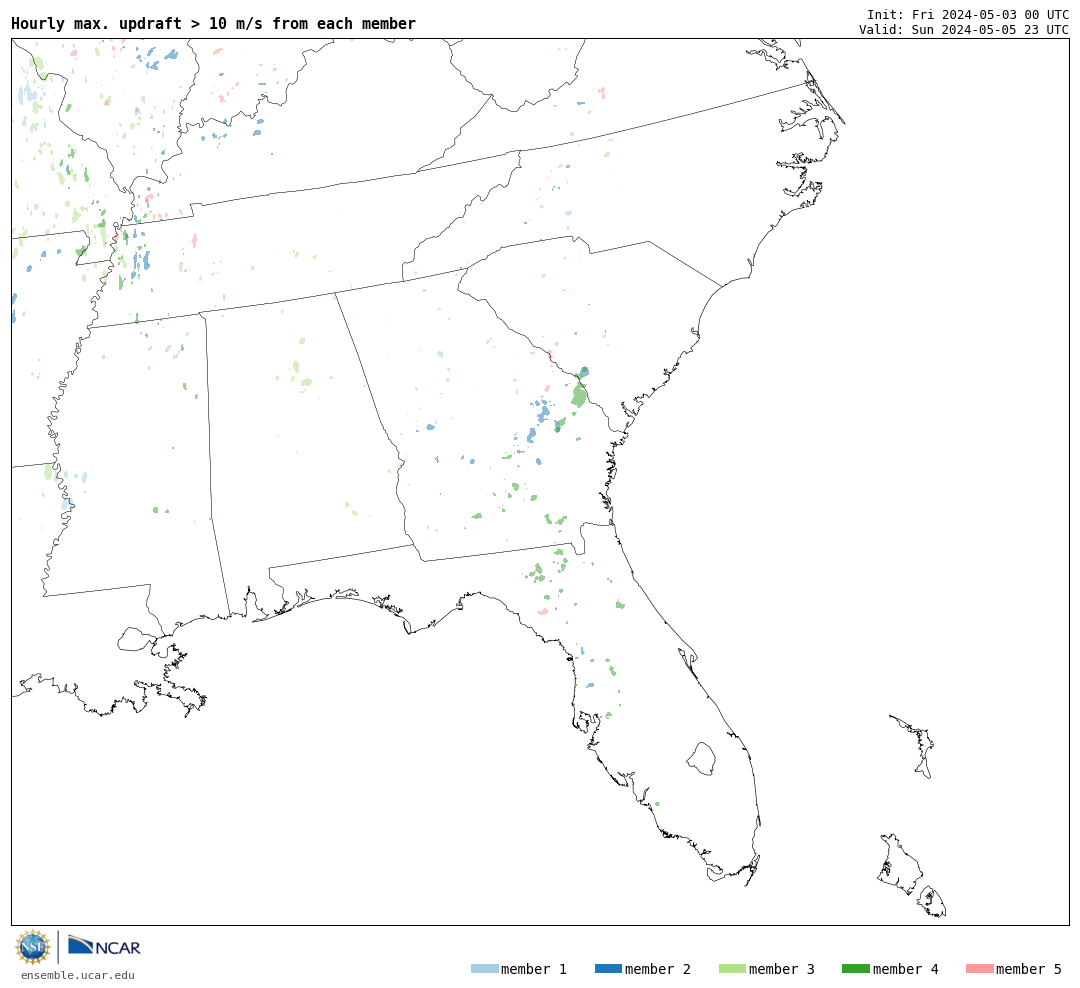Click the NSF logo

(32, 947)
